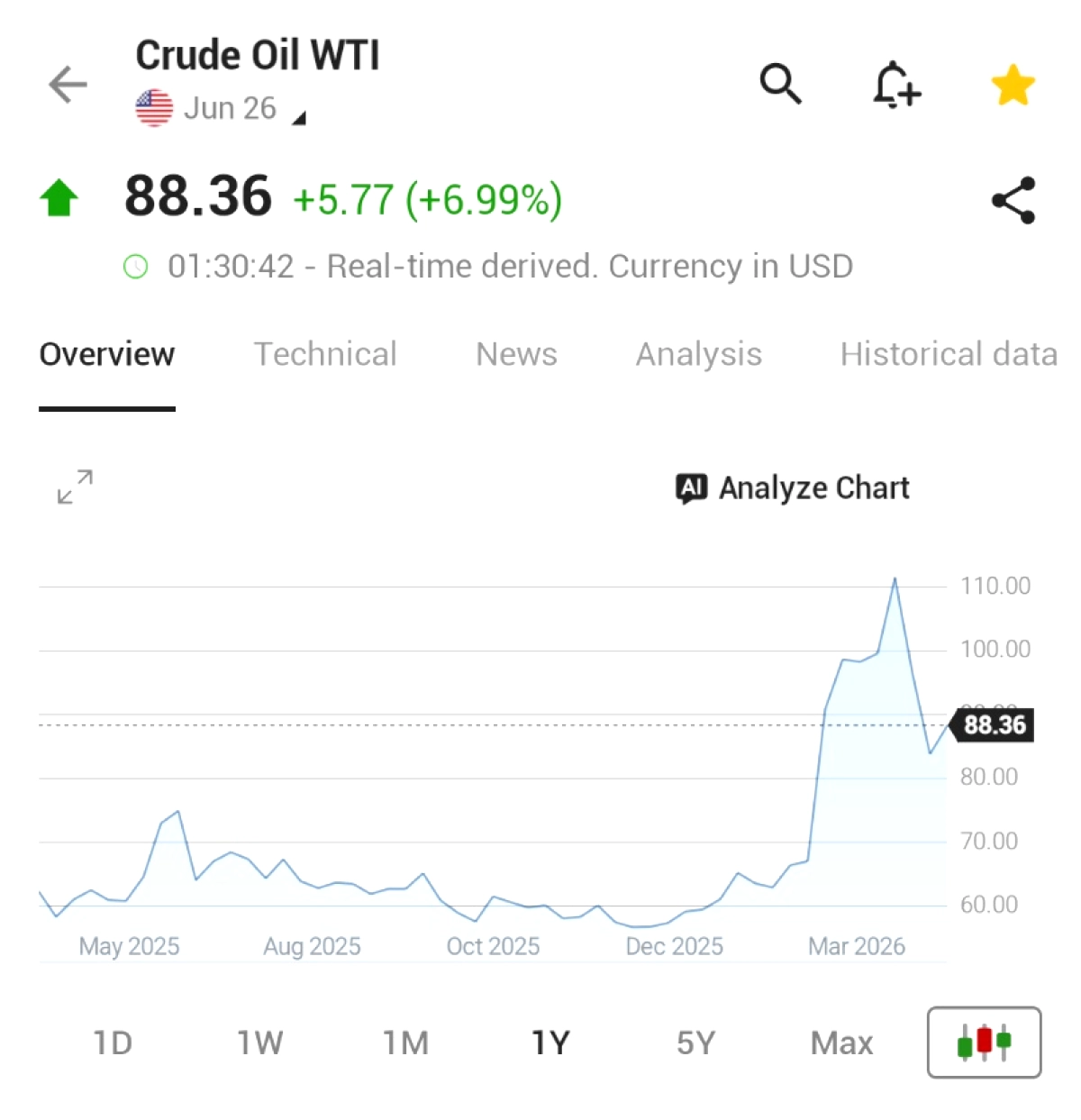Show the Max chart range

(x=841, y=1043)
